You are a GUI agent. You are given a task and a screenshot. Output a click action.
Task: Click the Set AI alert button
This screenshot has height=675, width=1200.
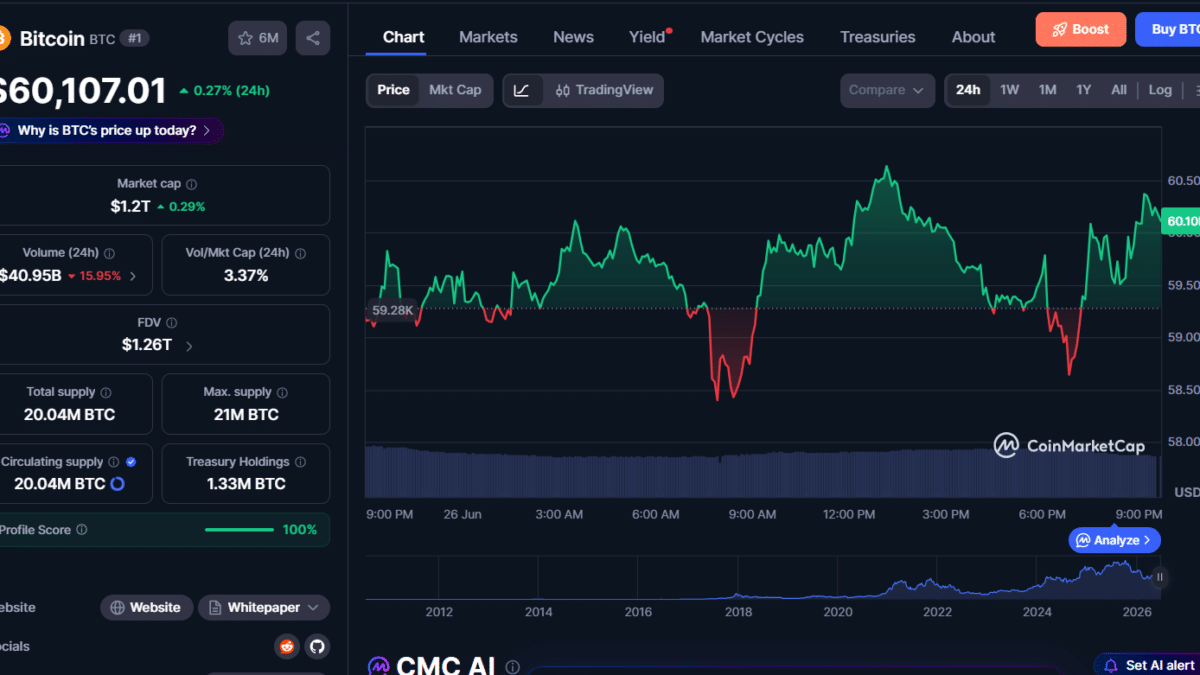1148,665
